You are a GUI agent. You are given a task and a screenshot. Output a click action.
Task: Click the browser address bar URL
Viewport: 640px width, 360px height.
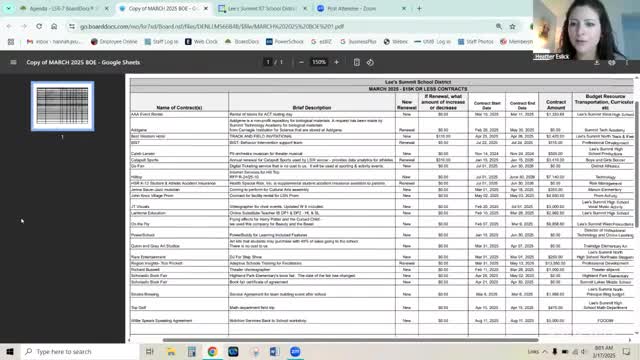click(212, 27)
